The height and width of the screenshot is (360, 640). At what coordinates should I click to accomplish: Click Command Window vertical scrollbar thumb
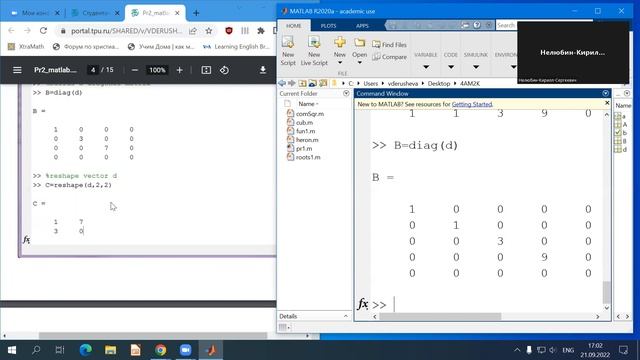[x=607, y=292]
